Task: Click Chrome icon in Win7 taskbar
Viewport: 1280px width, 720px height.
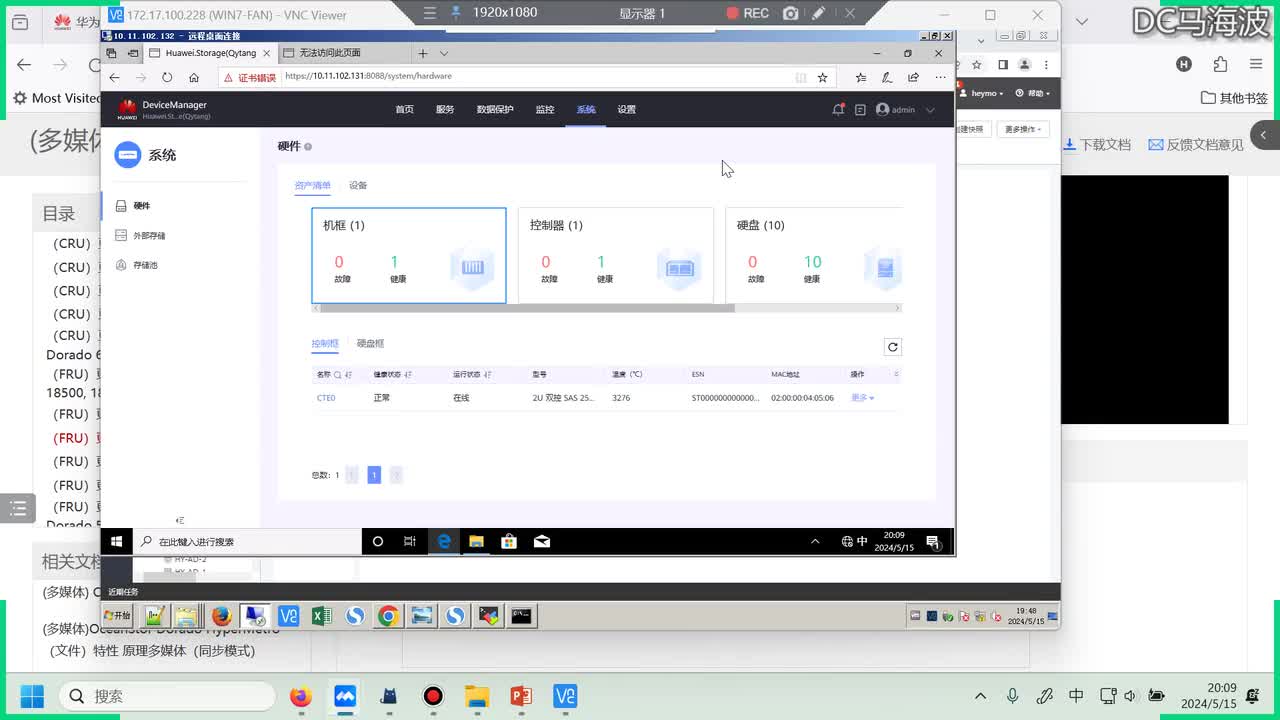Action: [388, 616]
